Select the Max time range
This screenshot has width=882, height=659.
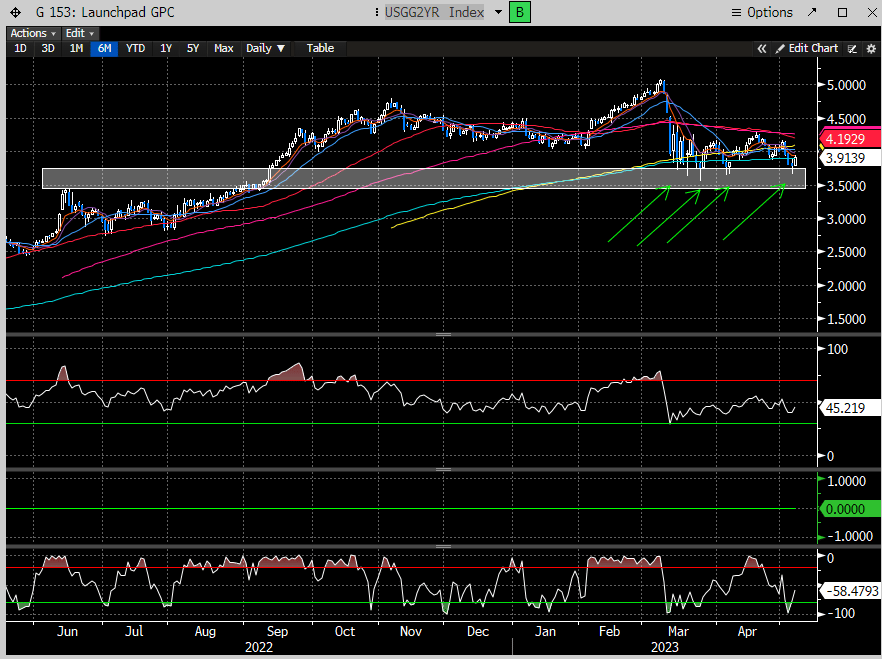point(224,48)
